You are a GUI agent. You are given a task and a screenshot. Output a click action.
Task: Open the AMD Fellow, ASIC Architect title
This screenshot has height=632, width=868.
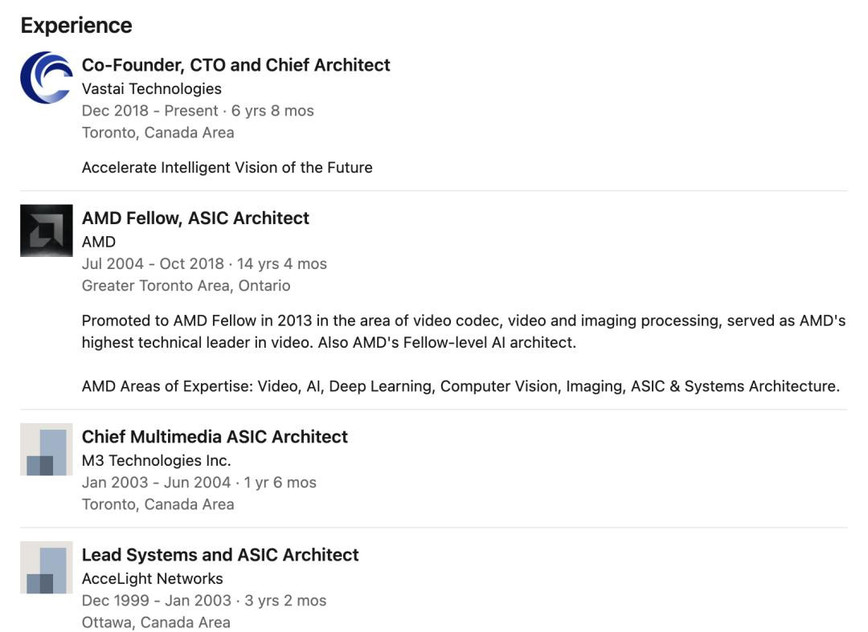(195, 218)
